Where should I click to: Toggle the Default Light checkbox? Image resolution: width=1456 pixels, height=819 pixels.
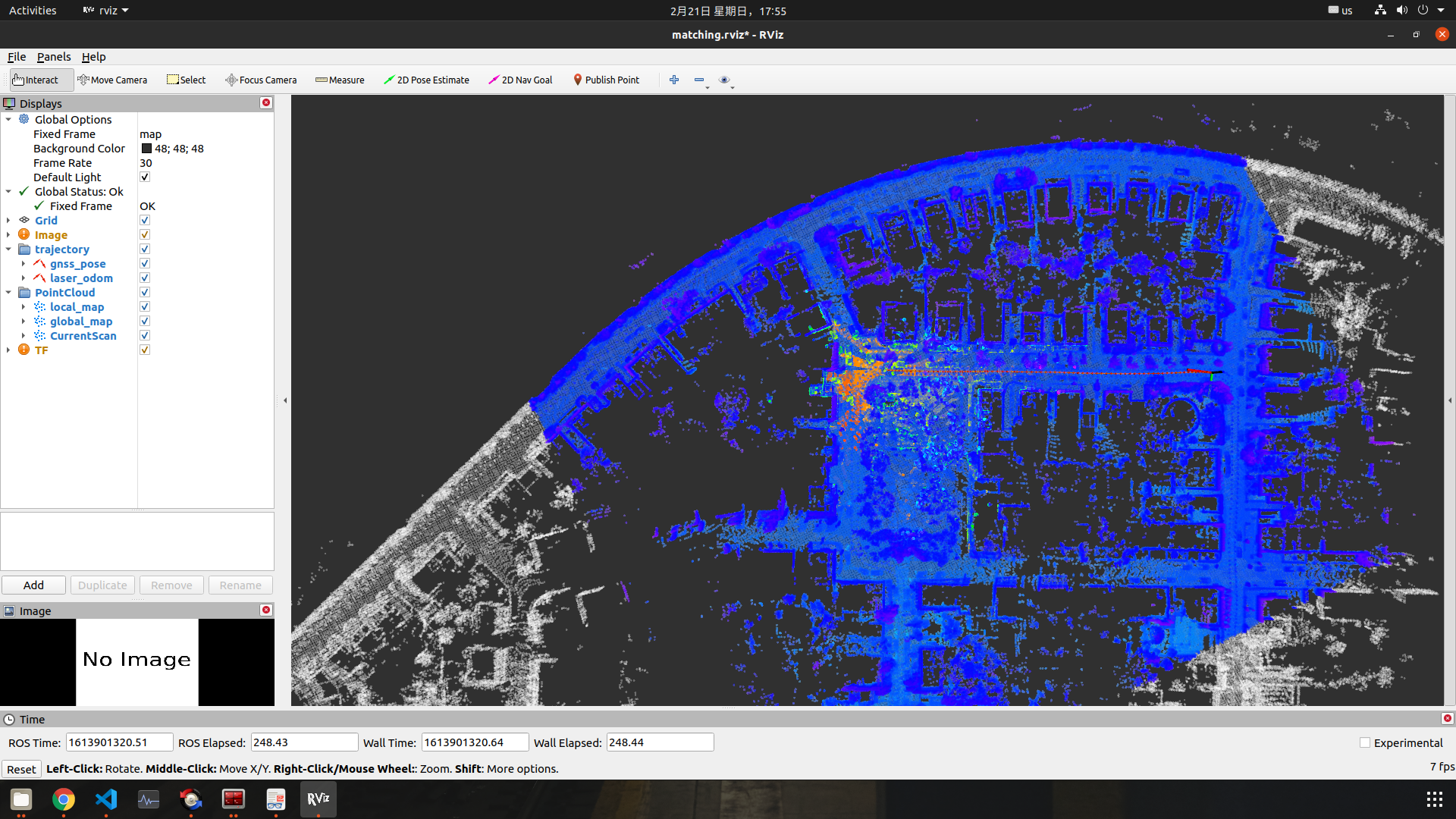click(145, 177)
